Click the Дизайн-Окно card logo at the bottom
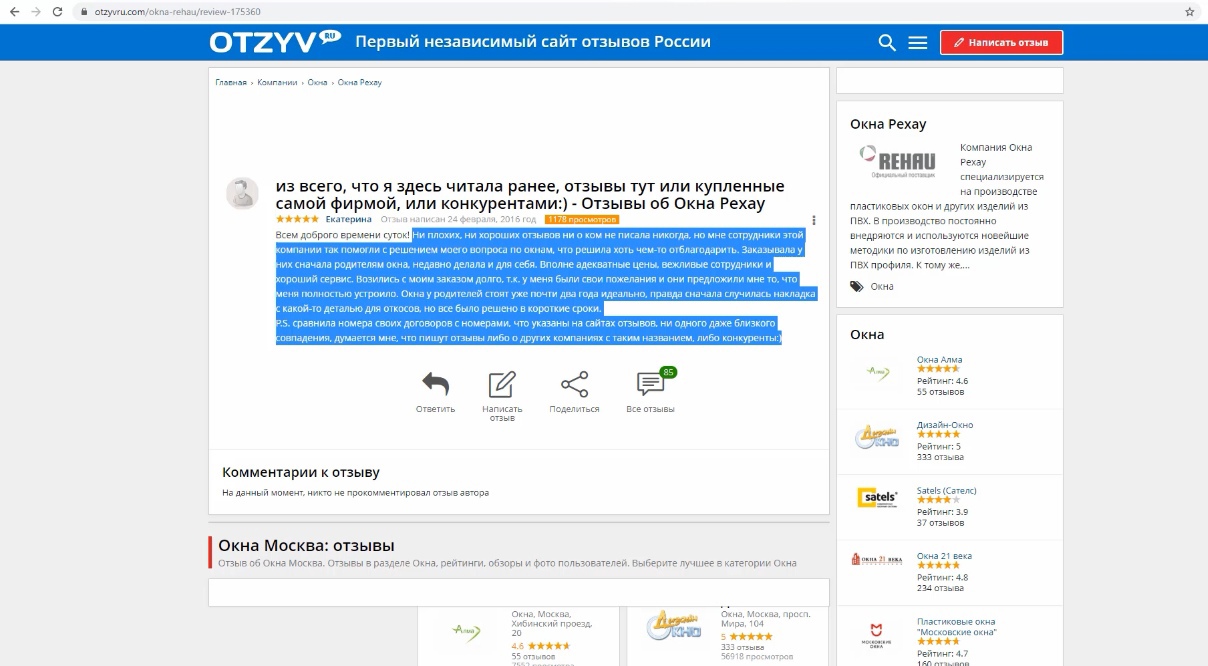This screenshot has height=666, width=1208. 673,626
